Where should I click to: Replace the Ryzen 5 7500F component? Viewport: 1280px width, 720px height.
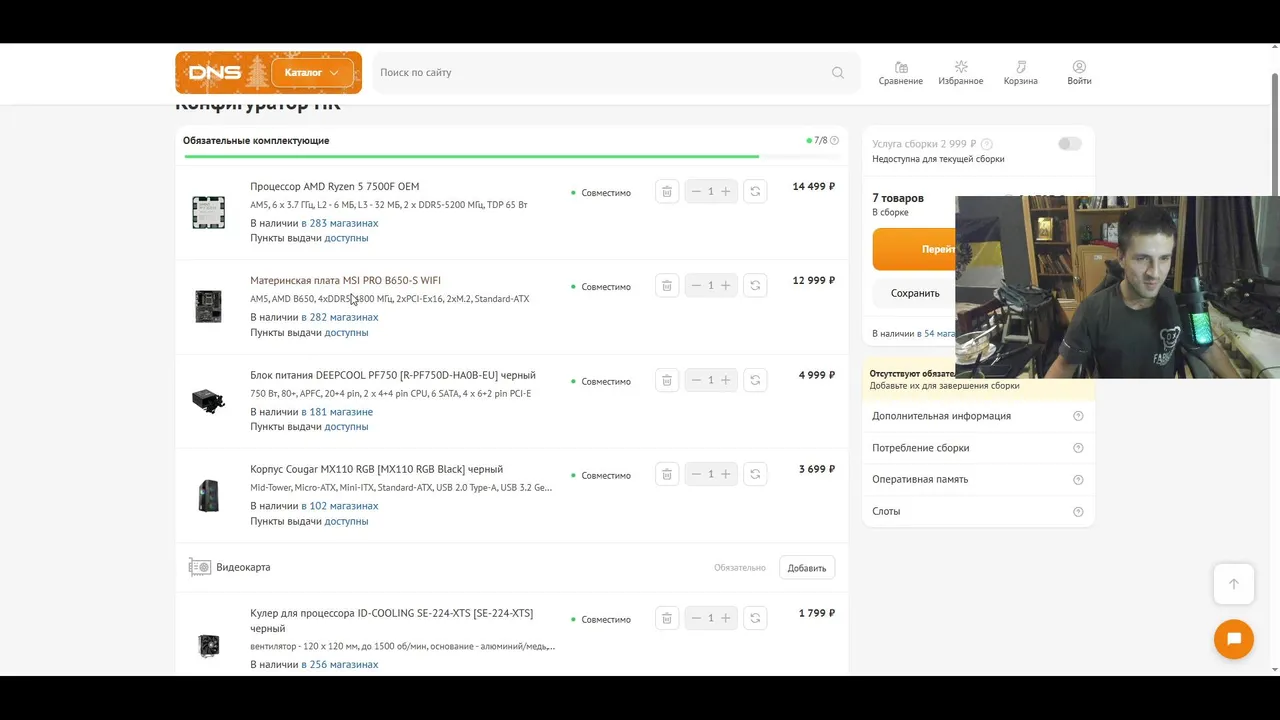coord(755,191)
